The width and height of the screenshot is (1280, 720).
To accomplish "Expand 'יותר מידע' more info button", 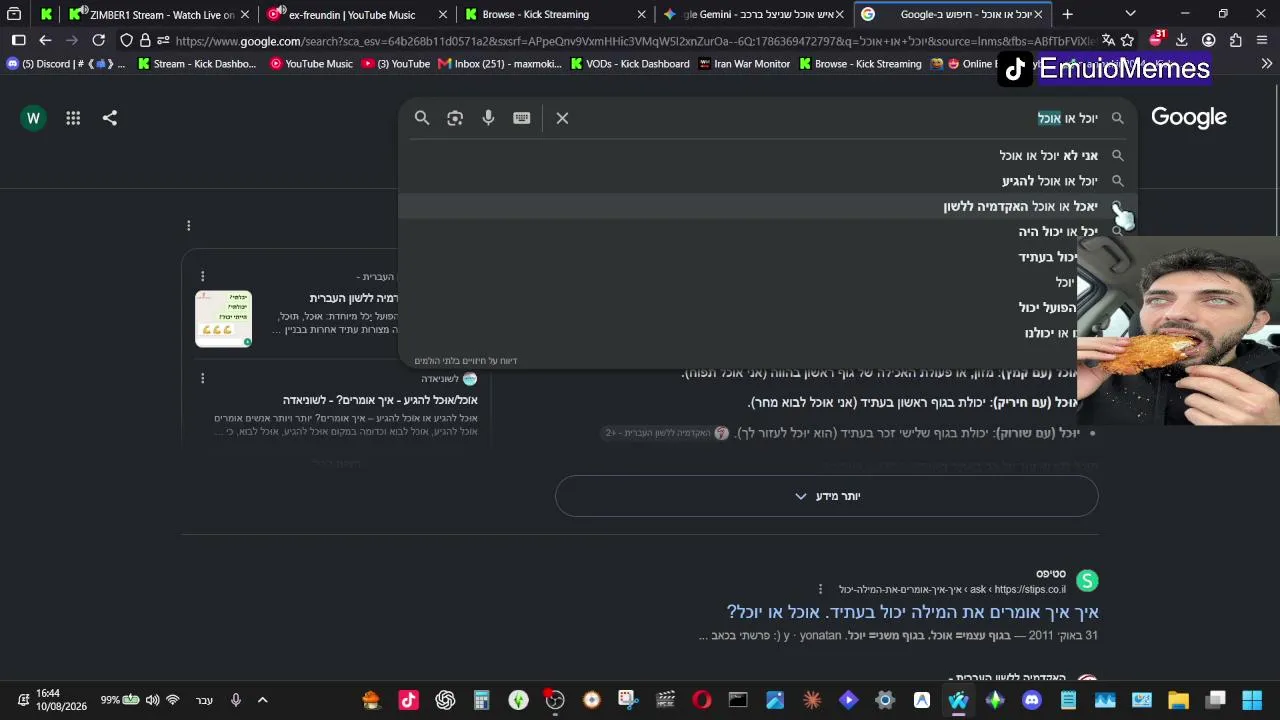I will [x=827, y=496].
